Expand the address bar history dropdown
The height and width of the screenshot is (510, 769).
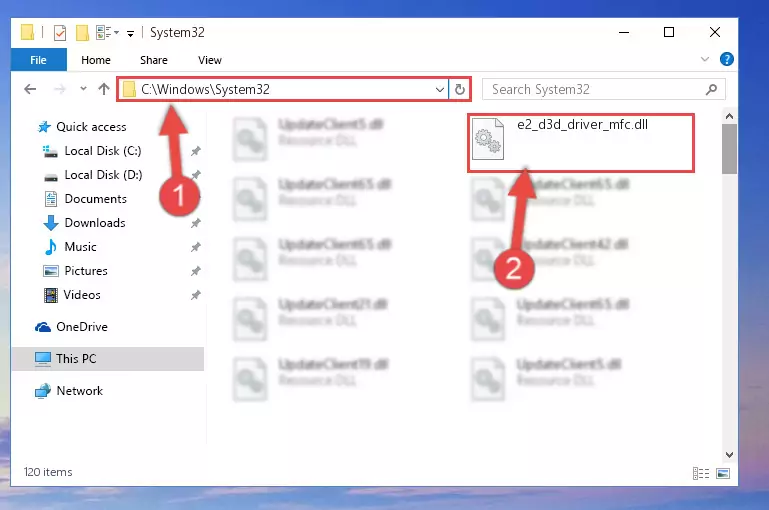[439, 90]
